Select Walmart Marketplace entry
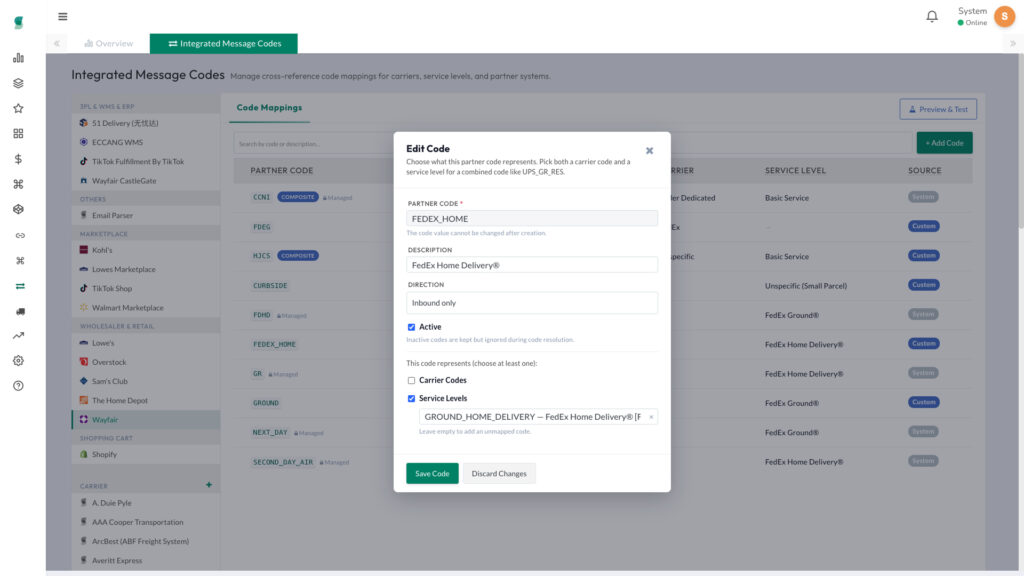Screen dimensions: 1024x576 point(146,308)
